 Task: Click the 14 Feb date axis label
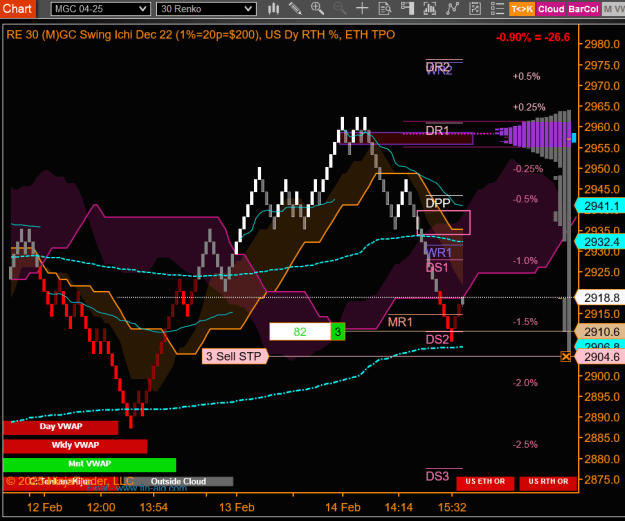(343, 507)
